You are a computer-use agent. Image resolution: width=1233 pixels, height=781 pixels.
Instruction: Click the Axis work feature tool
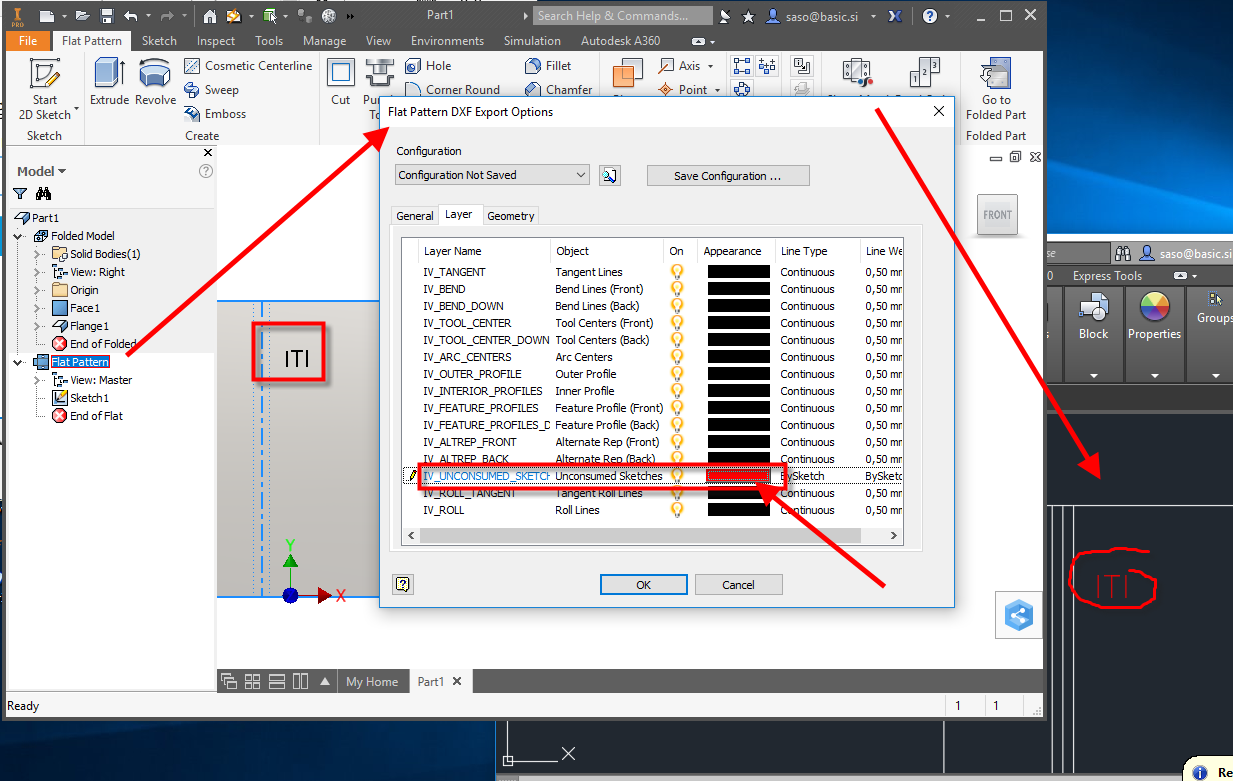coord(680,66)
